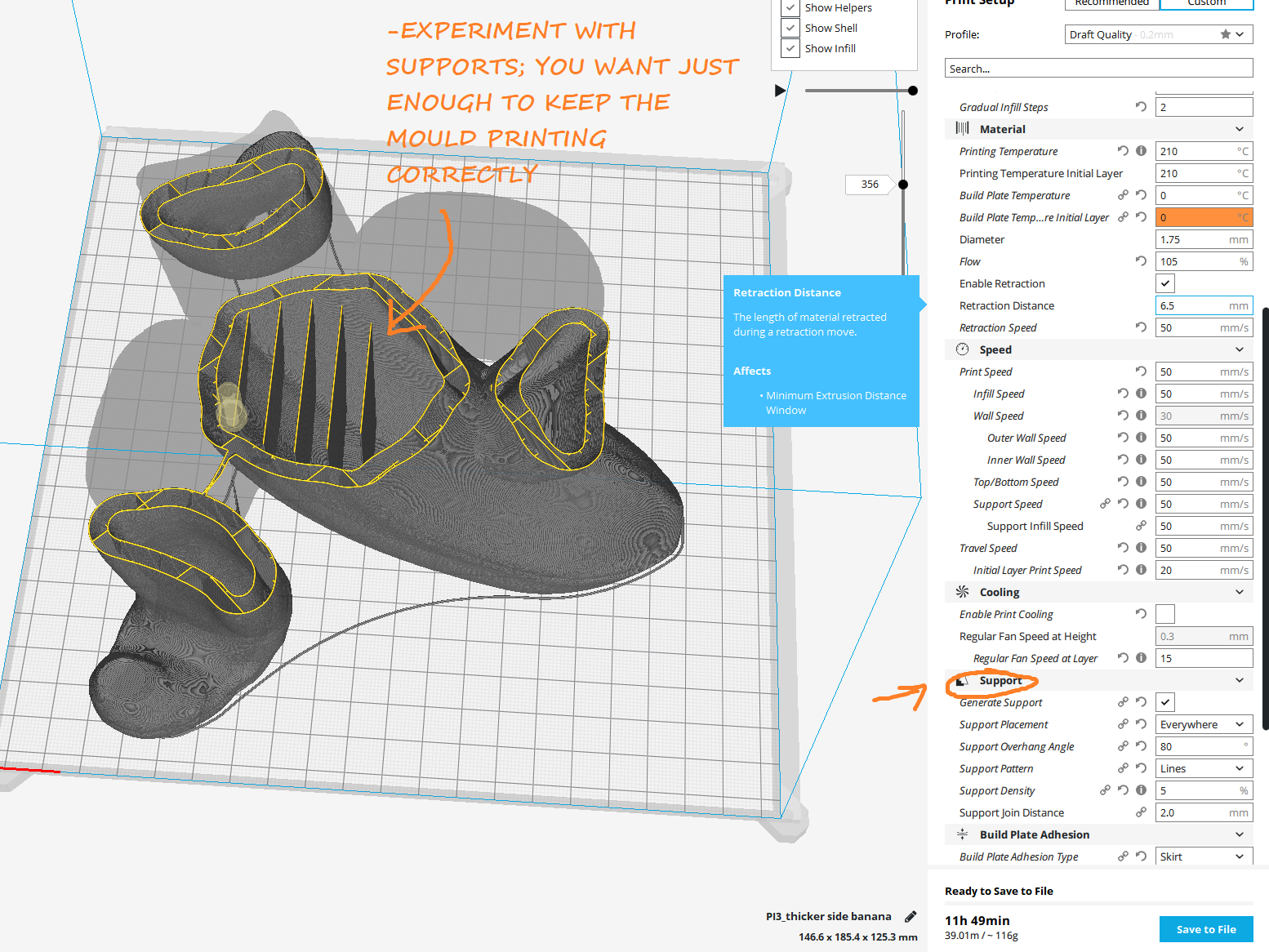Click the Printing Temperature info icon
Viewport: 1269px width, 952px height.
tap(1141, 151)
